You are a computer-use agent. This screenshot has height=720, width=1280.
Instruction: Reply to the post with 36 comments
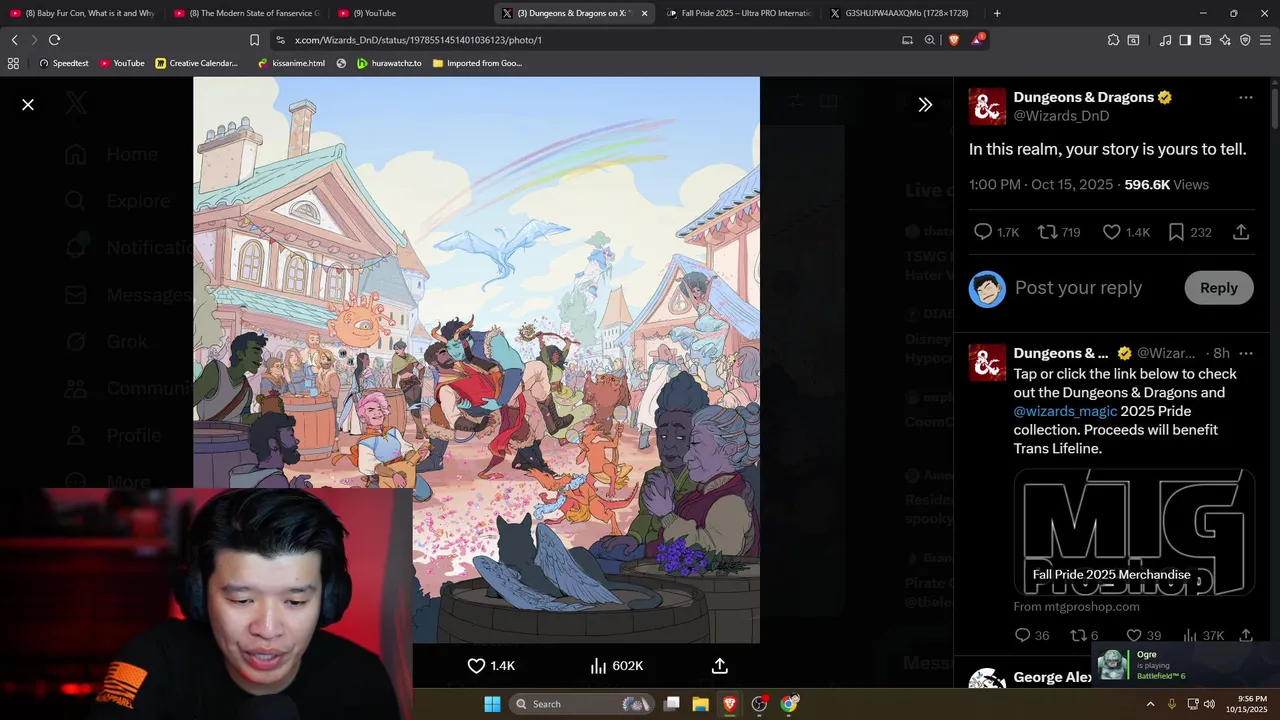pos(1032,635)
